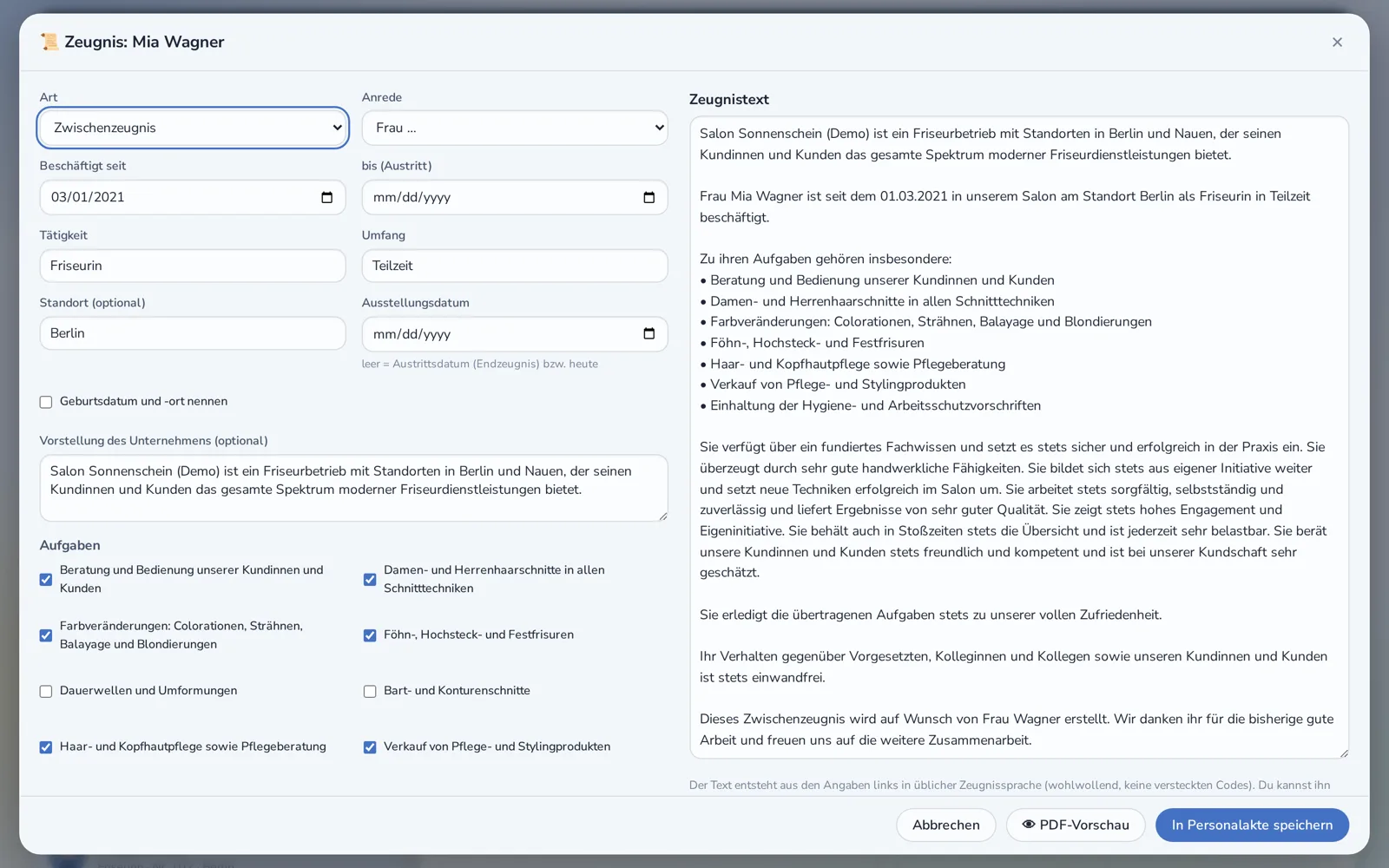
Task: Uncheck Haar- und Kopfhautpflege sowie Pflegeberatung
Action: [x=46, y=747]
